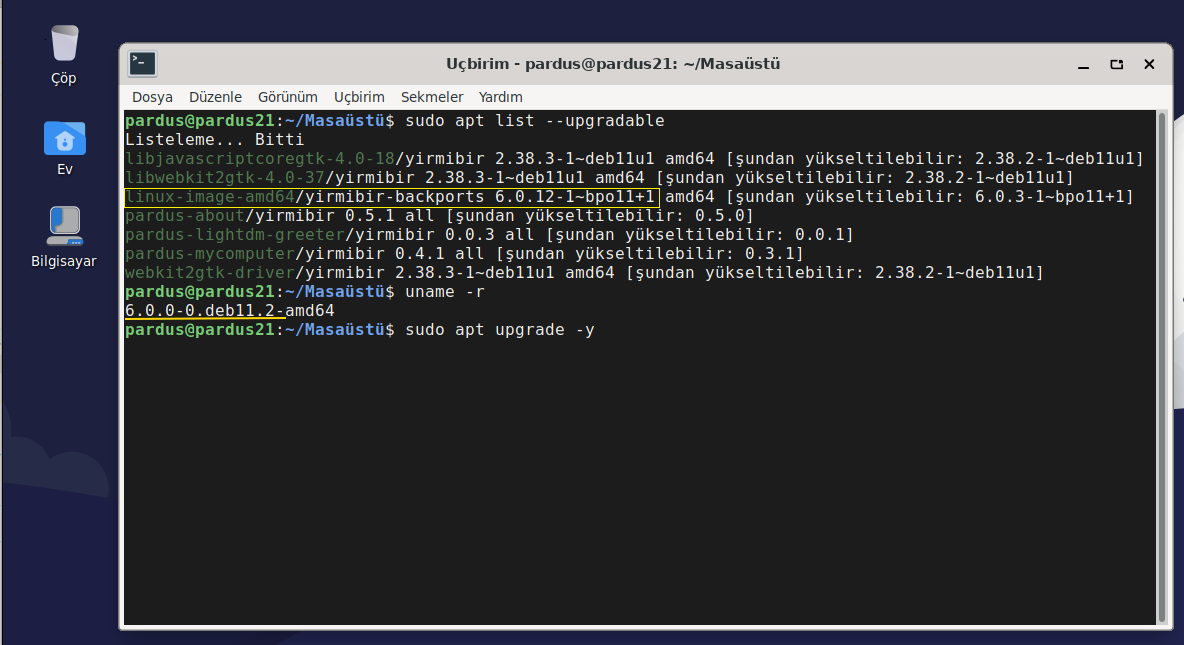Viewport: 1184px width, 645px height.
Task: Click 'yirmibir 0.0.3 all' in the pardus-lightdm-greeter row
Action: point(445,235)
